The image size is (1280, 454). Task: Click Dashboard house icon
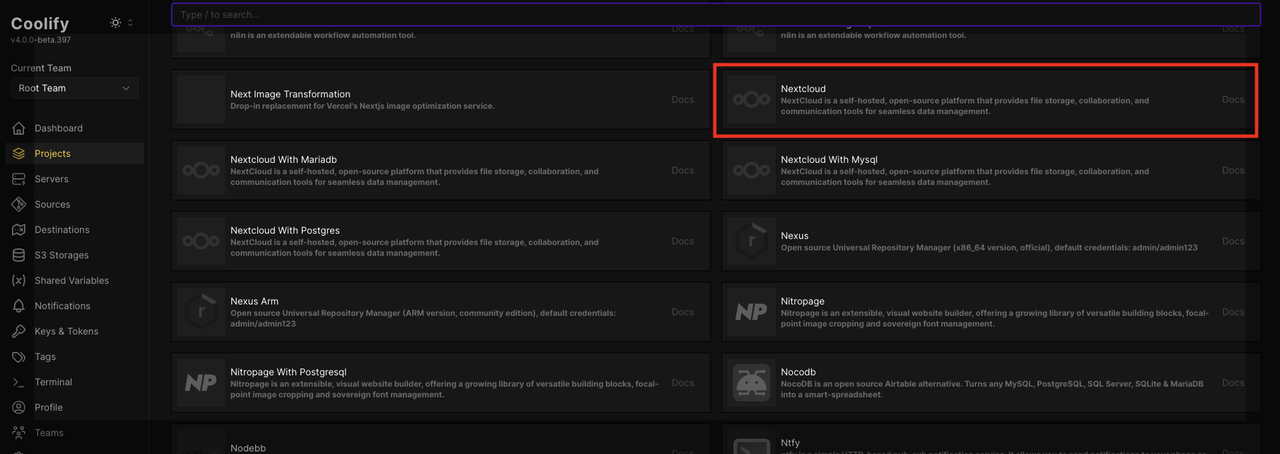pos(18,128)
